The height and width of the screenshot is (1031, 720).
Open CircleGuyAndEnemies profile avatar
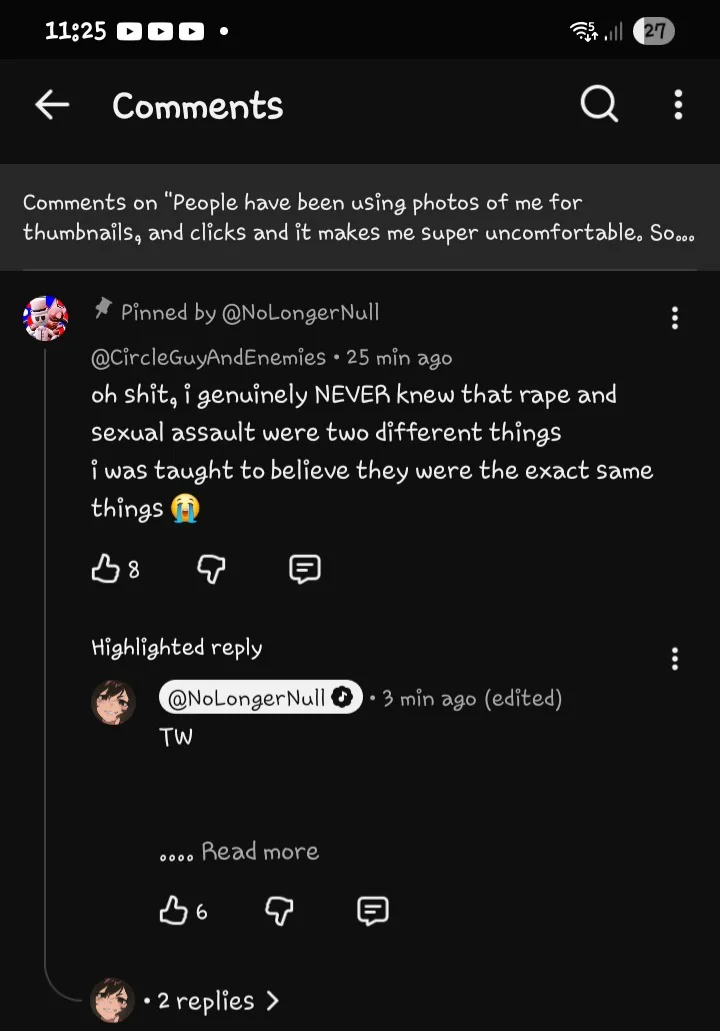(x=45, y=318)
